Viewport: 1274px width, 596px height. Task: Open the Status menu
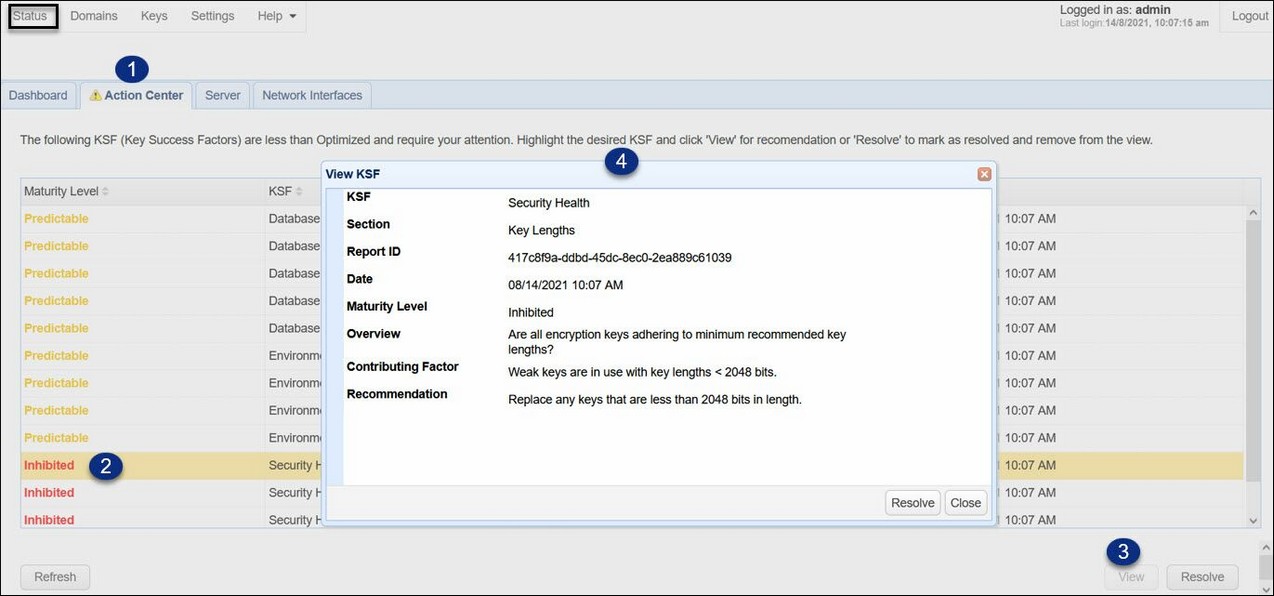[33, 16]
